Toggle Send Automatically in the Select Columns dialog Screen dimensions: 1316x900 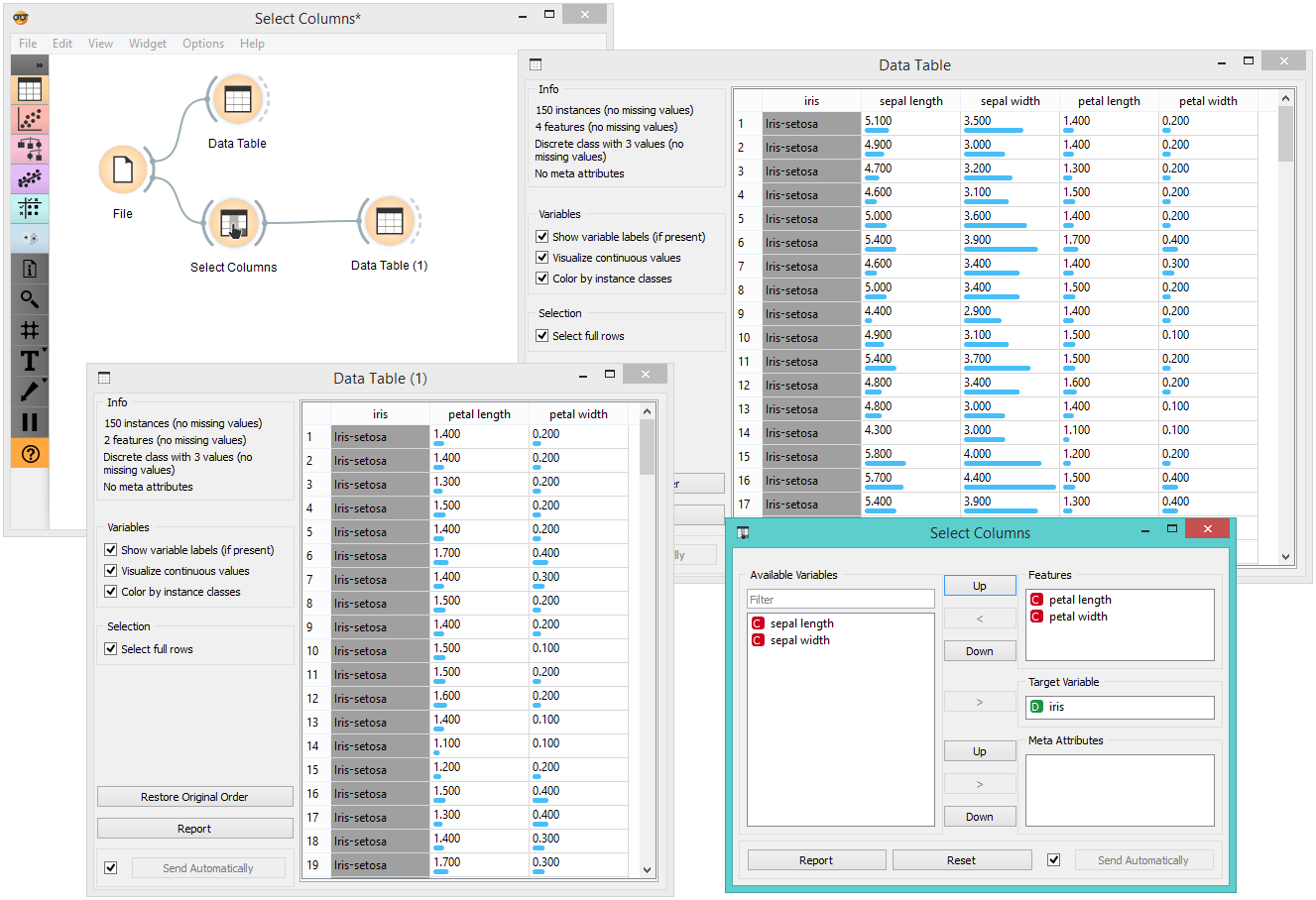1054,859
